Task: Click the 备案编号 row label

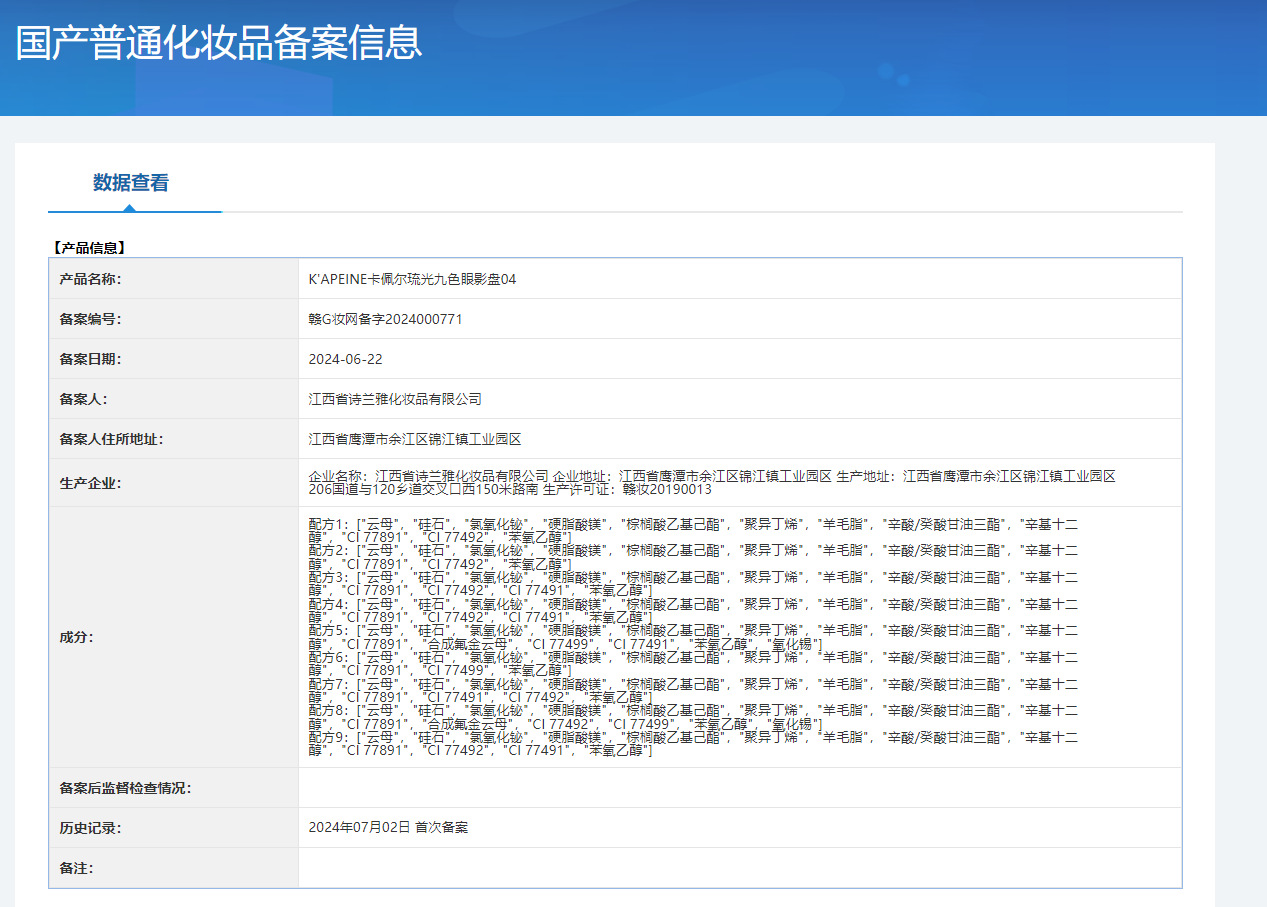Action: point(90,319)
